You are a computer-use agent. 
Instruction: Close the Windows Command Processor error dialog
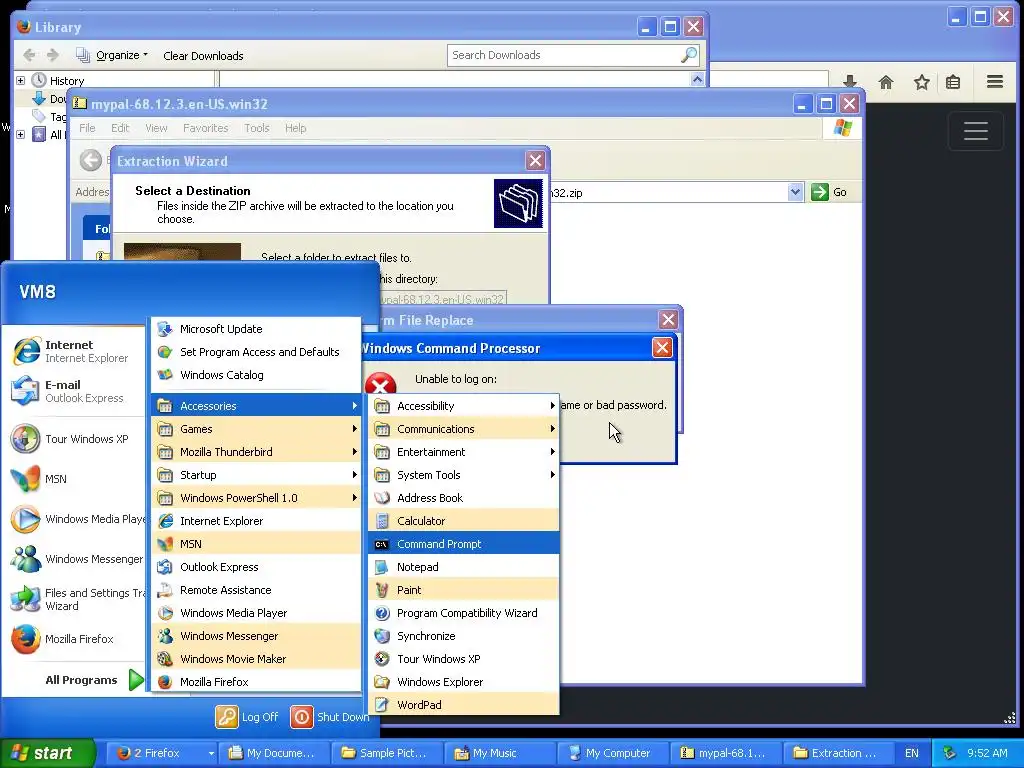coord(662,347)
